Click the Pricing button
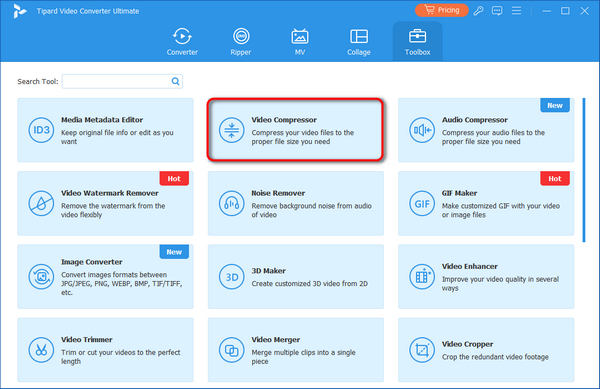This screenshot has height=389, width=600. [442, 10]
